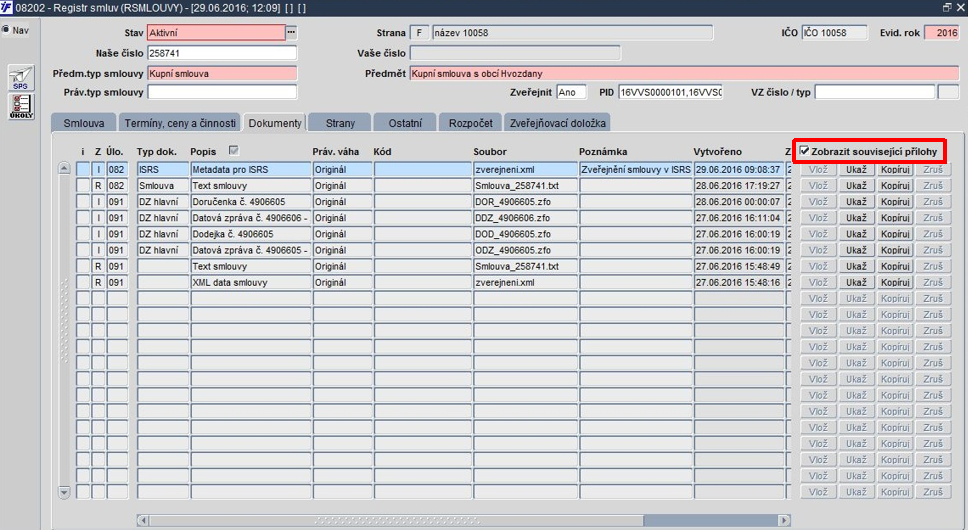Toggle the checkbox next to Popis header
The width and height of the screenshot is (968, 530).
(x=233, y=150)
